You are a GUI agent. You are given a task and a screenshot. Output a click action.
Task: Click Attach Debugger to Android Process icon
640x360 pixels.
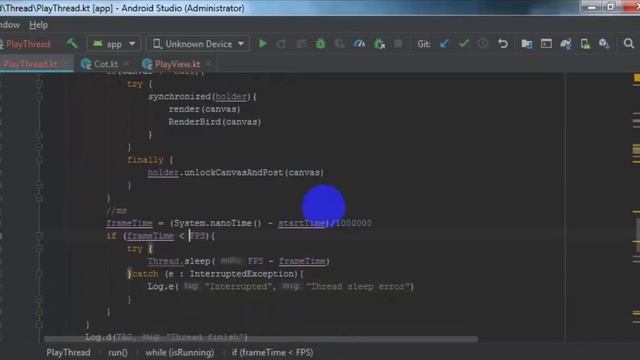(x=379, y=44)
